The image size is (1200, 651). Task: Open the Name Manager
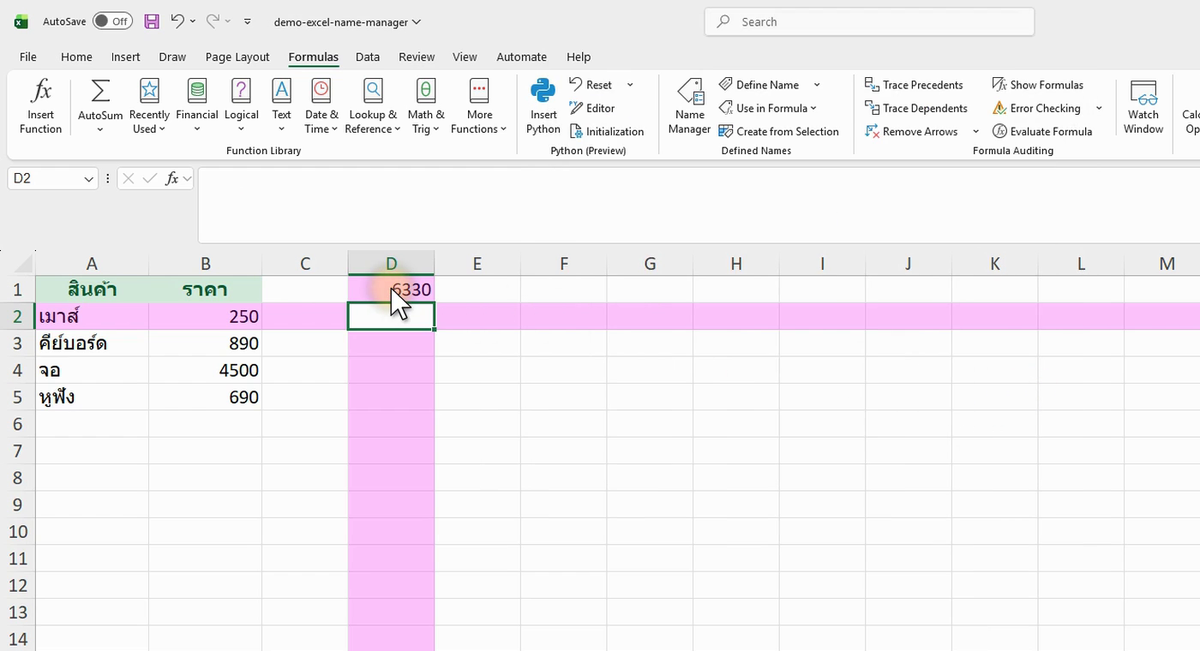[x=690, y=108]
